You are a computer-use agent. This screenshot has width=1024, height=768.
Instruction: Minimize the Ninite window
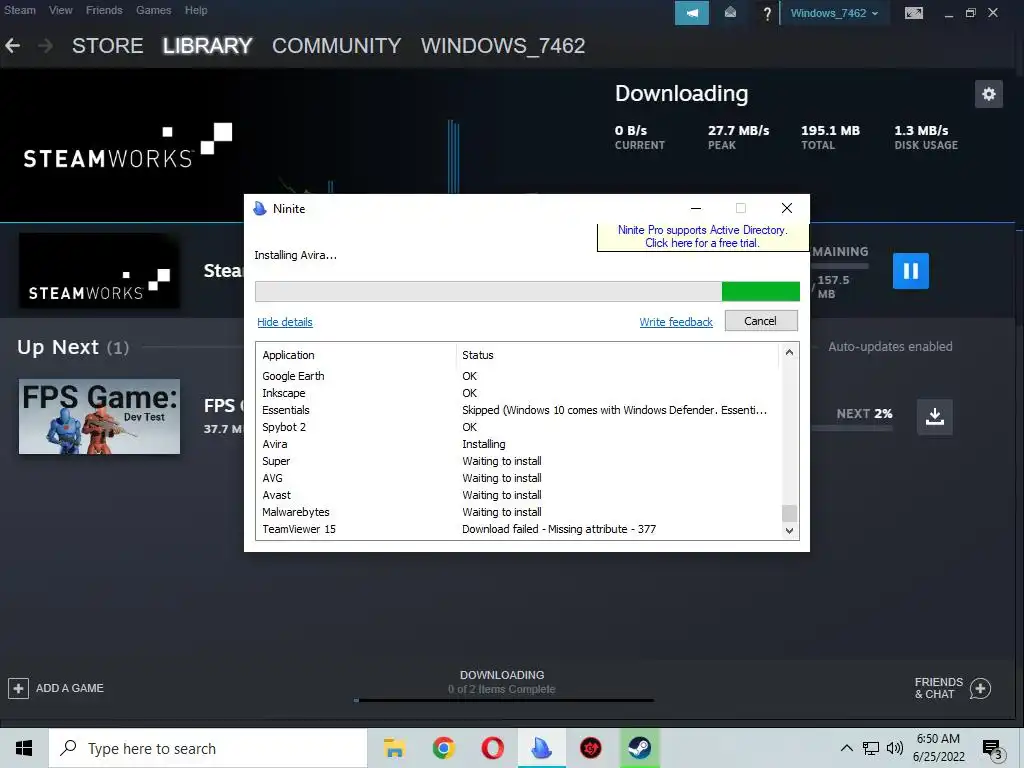tap(696, 208)
